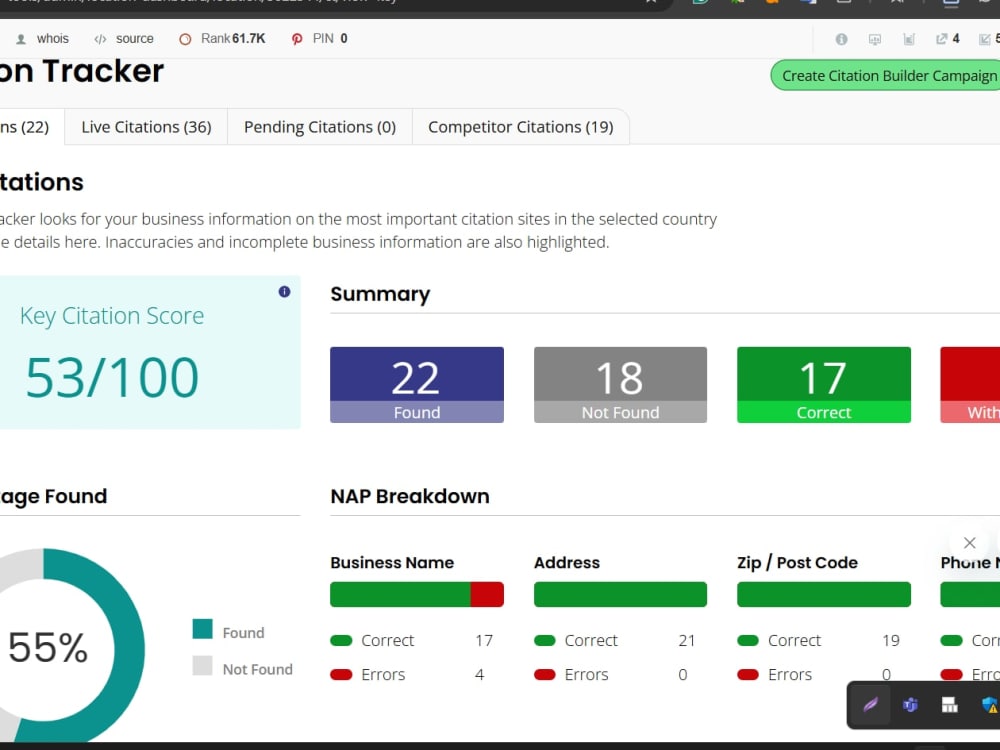The width and height of the screenshot is (1000, 750).
Task: Click the Summary heading
Action: click(x=380, y=294)
